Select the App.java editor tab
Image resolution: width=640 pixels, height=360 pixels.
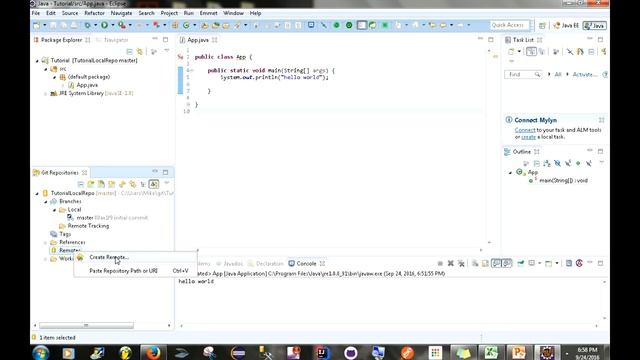[198, 40]
